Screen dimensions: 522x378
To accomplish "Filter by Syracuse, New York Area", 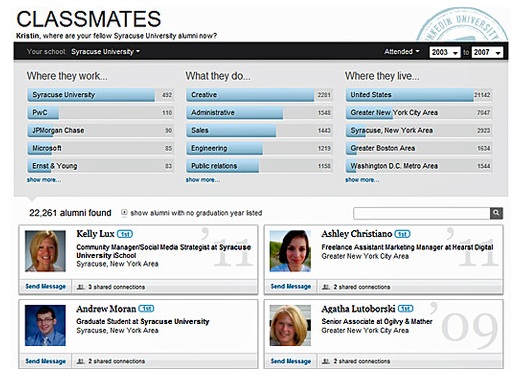I will click(419, 130).
